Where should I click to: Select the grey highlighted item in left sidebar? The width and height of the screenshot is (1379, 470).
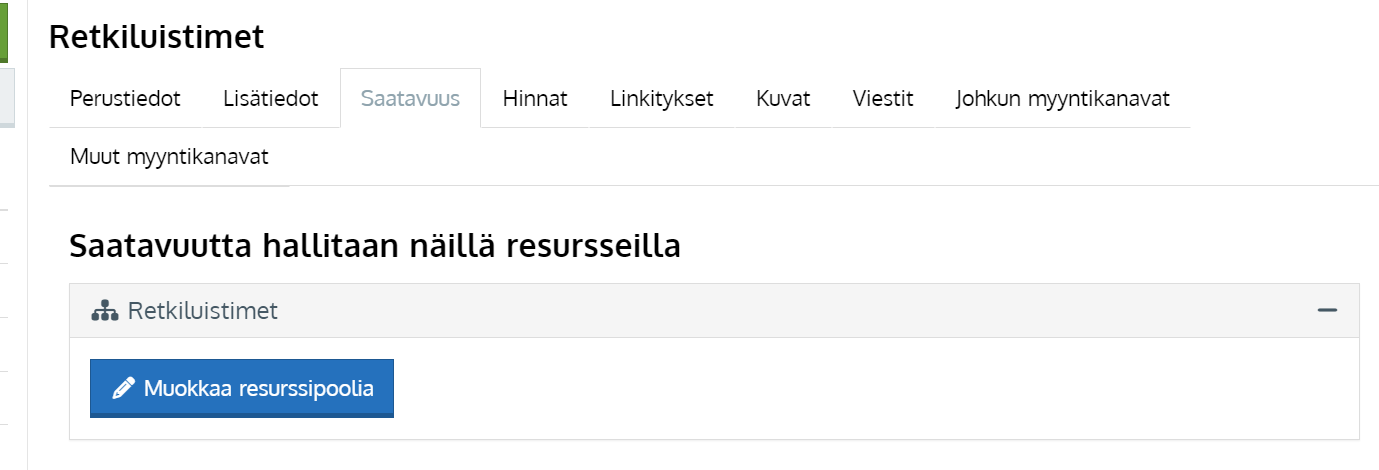pyautogui.click(x=6, y=97)
